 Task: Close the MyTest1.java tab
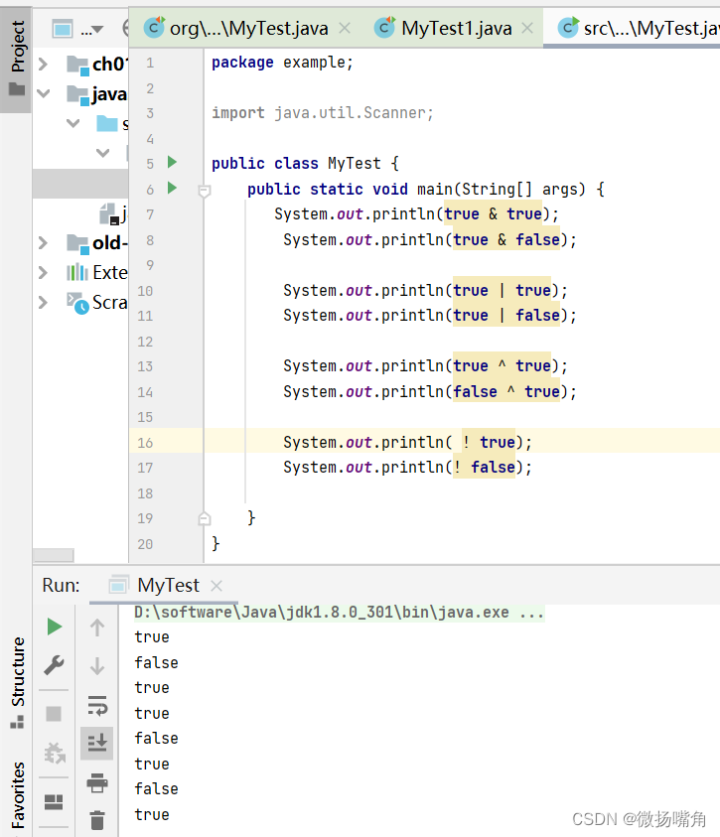[x=527, y=28]
